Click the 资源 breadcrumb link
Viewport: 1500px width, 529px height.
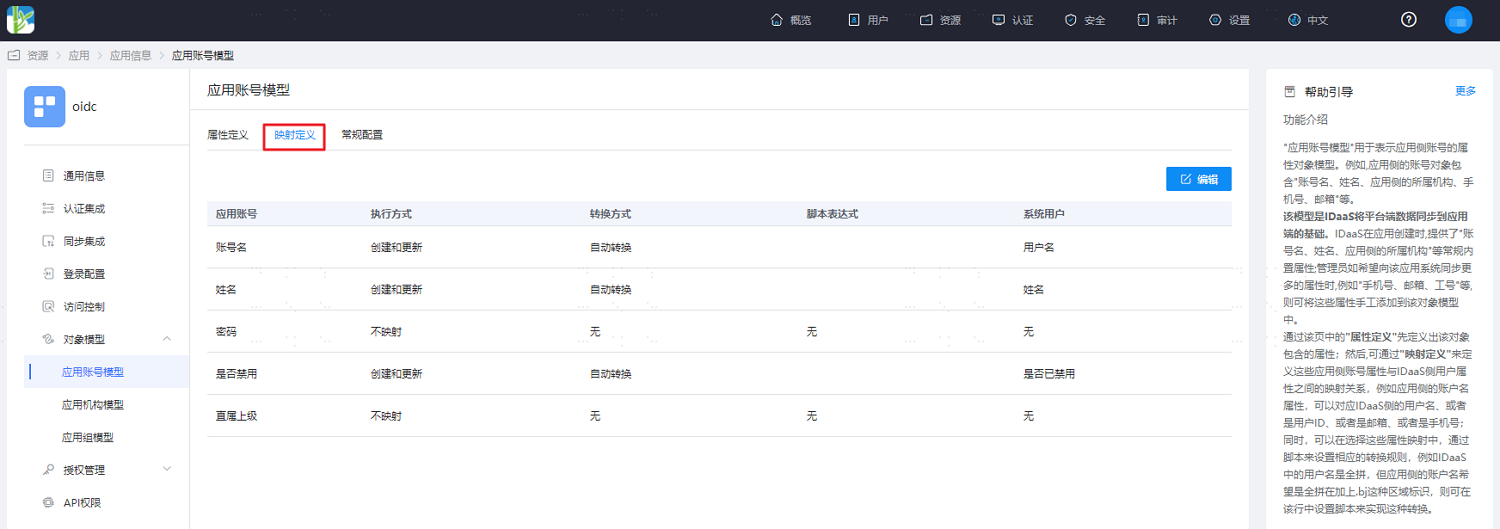pos(37,55)
